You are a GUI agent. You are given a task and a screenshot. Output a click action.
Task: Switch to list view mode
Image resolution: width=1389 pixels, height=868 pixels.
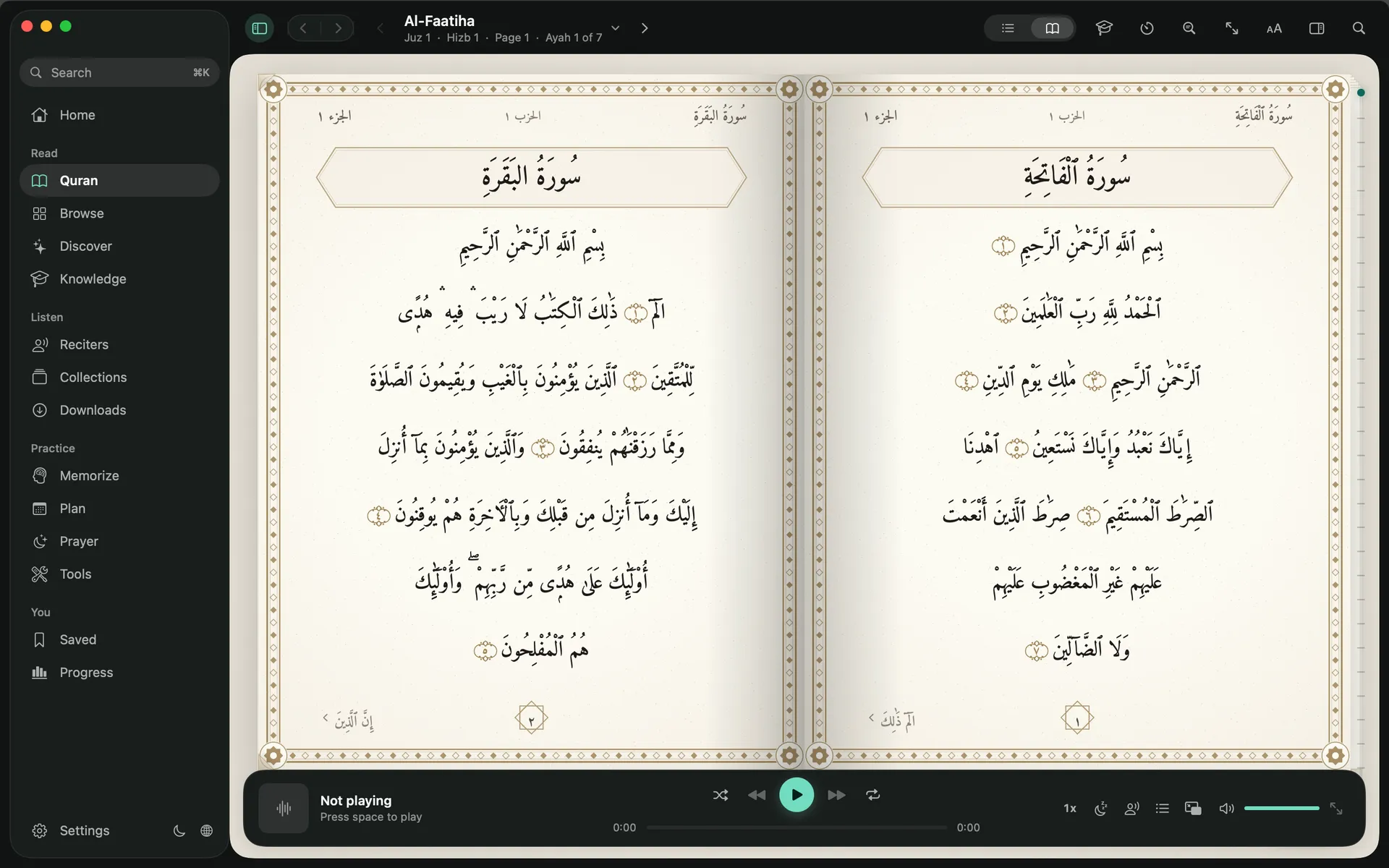pyautogui.click(x=1008, y=28)
